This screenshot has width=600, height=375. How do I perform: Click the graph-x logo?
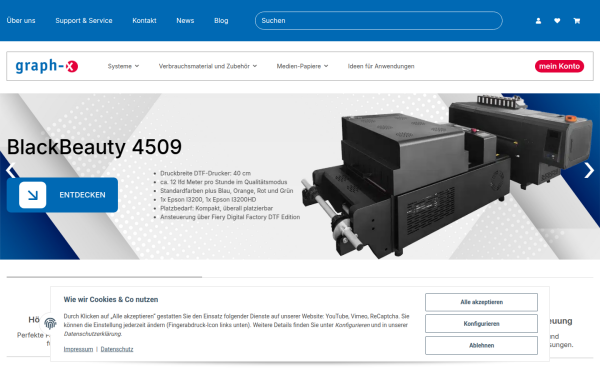pos(47,66)
